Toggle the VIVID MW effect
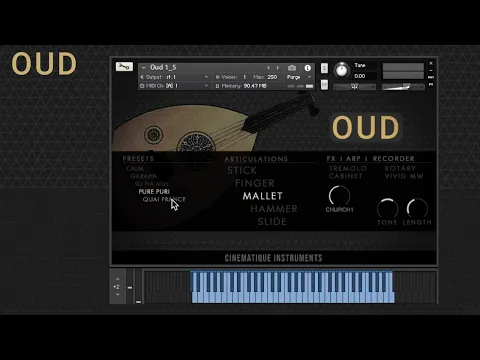This screenshot has width=480, height=360. click(404, 176)
